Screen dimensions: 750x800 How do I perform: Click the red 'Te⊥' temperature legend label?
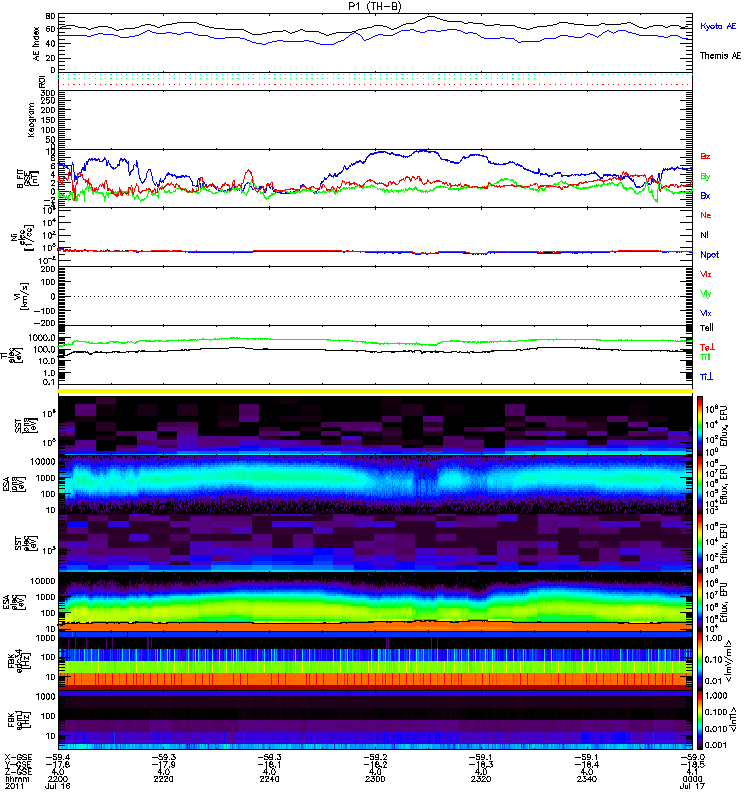(707, 347)
